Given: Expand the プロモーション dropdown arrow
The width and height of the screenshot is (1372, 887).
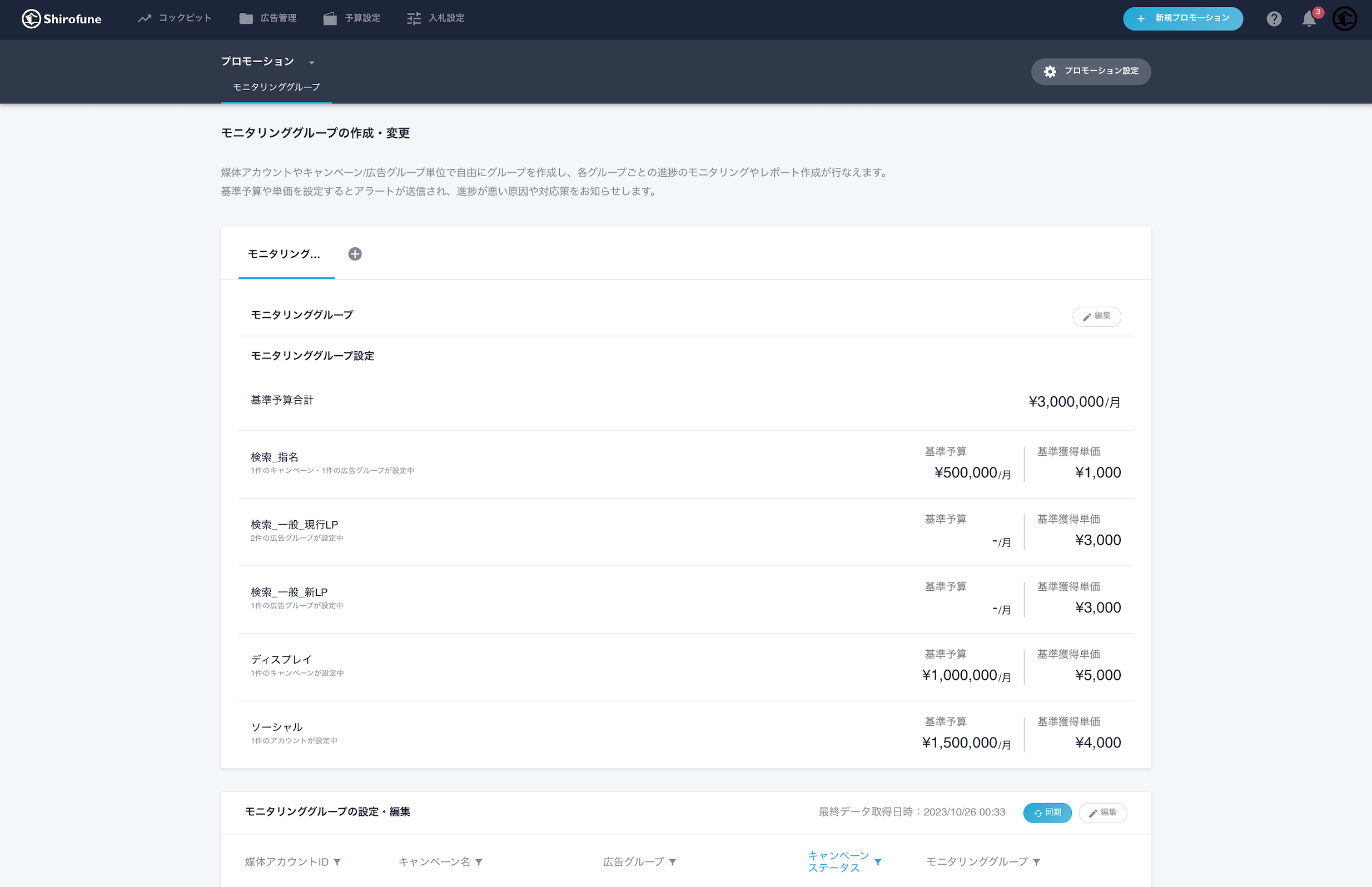Looking at the screenshot, I should click(312, 62).
